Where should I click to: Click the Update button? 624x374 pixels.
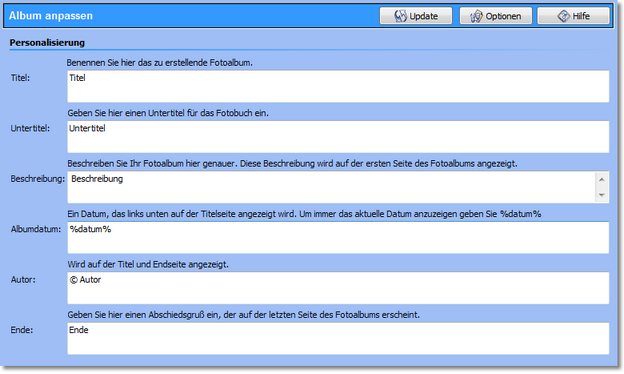coord(416,16)
